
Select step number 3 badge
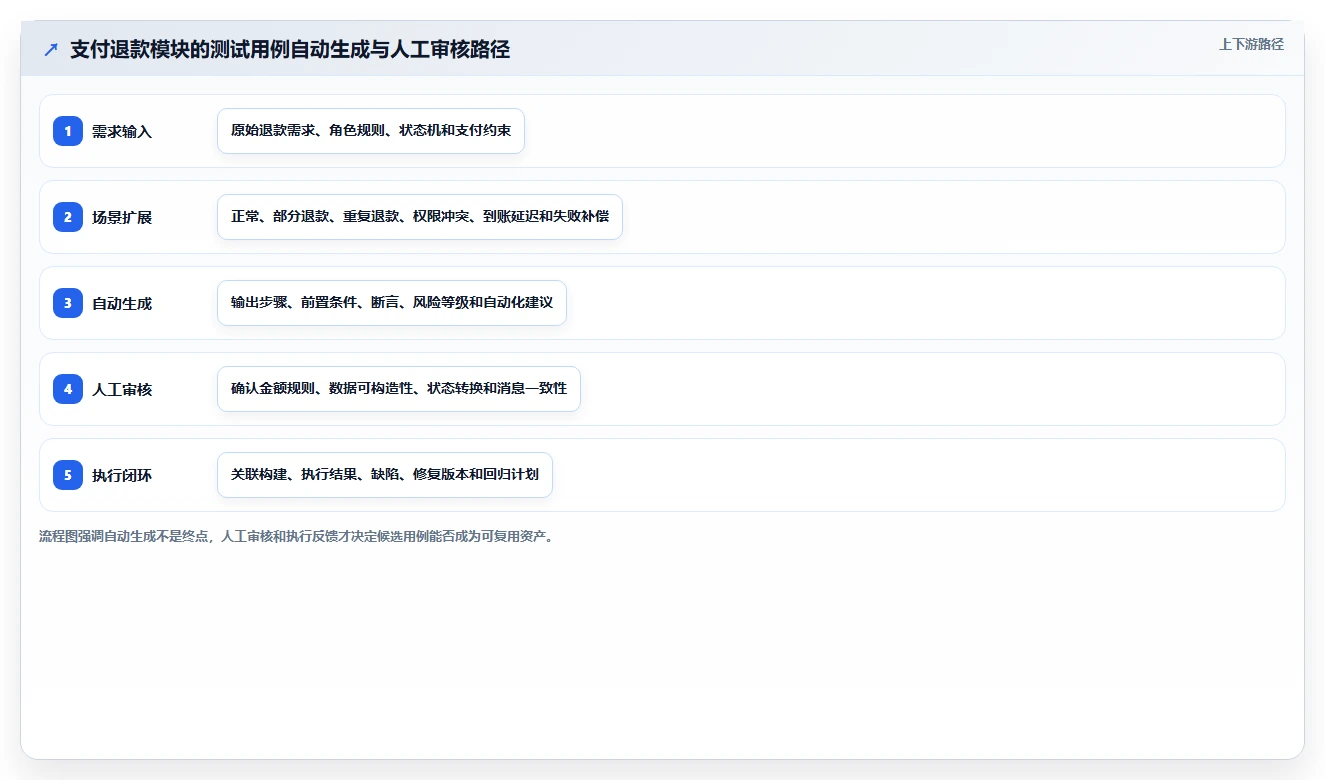point(68,303)
